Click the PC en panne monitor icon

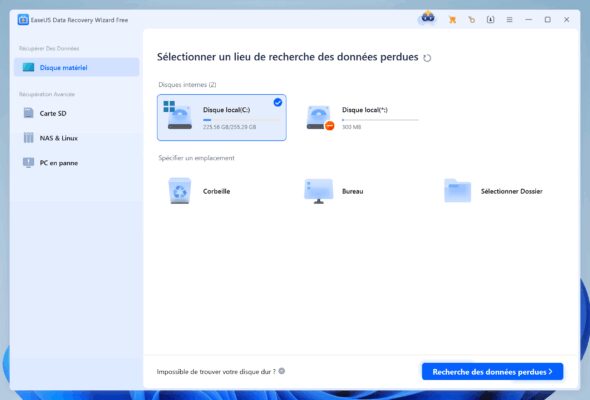point(28,163)
